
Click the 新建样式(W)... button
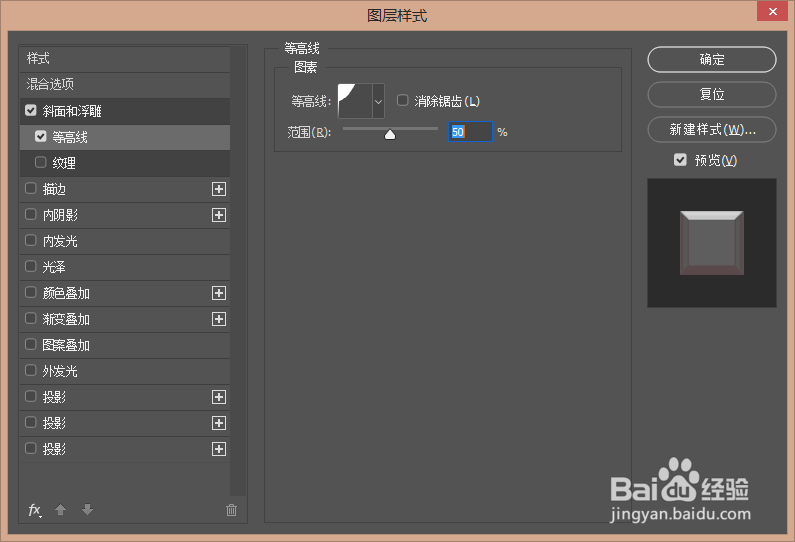click(x=712, y=130)
